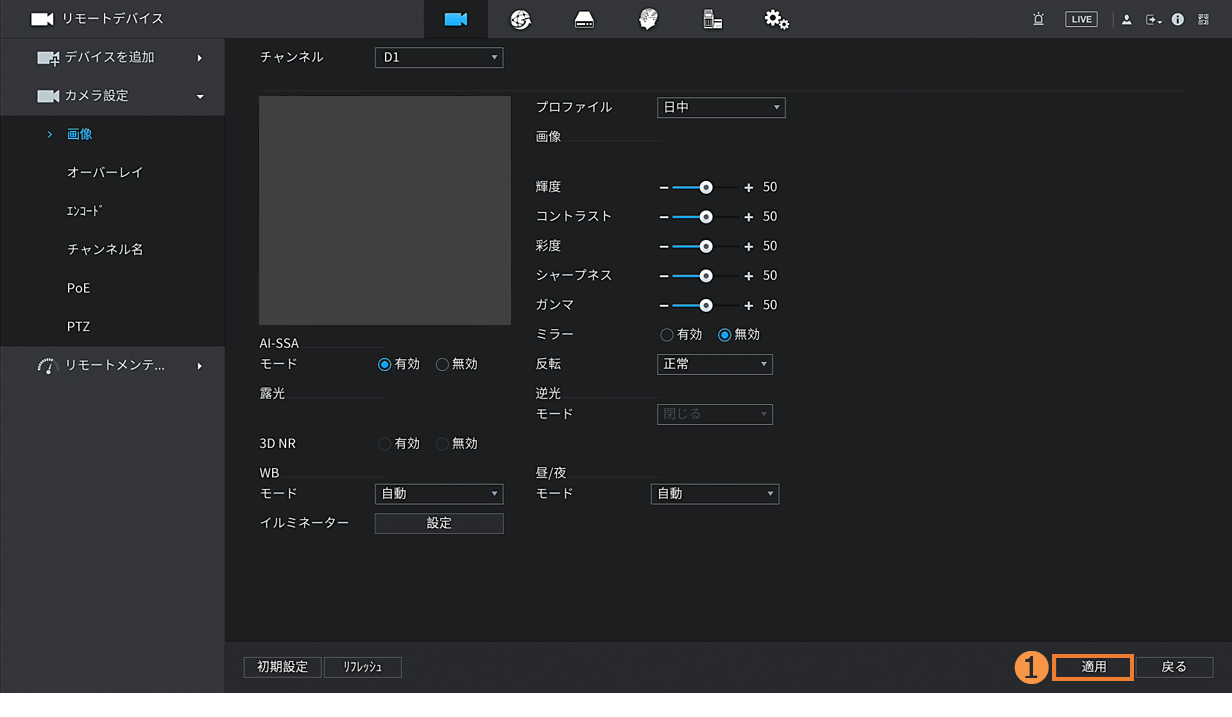Open the storage disk icon tab
This screenshot has width=1232, height=717.
coord(584,19)
